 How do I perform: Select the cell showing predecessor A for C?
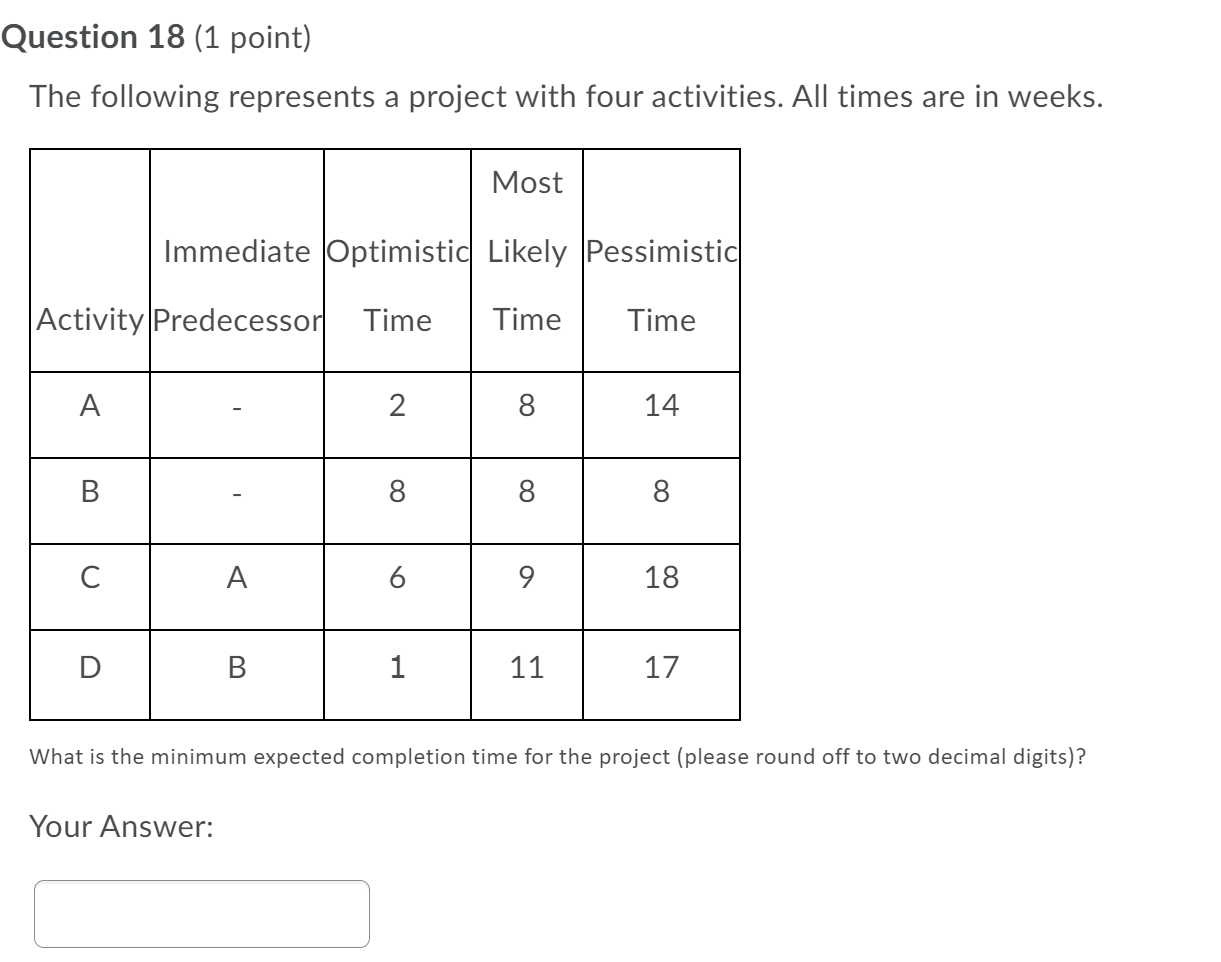235,577
